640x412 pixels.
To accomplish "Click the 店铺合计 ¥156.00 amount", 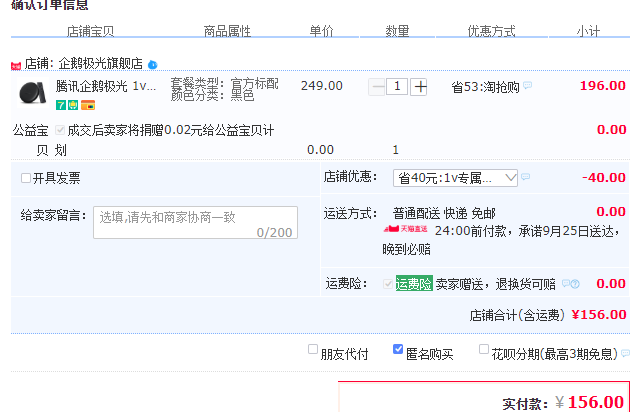I will pyautogui.click(x=599, y=314).
